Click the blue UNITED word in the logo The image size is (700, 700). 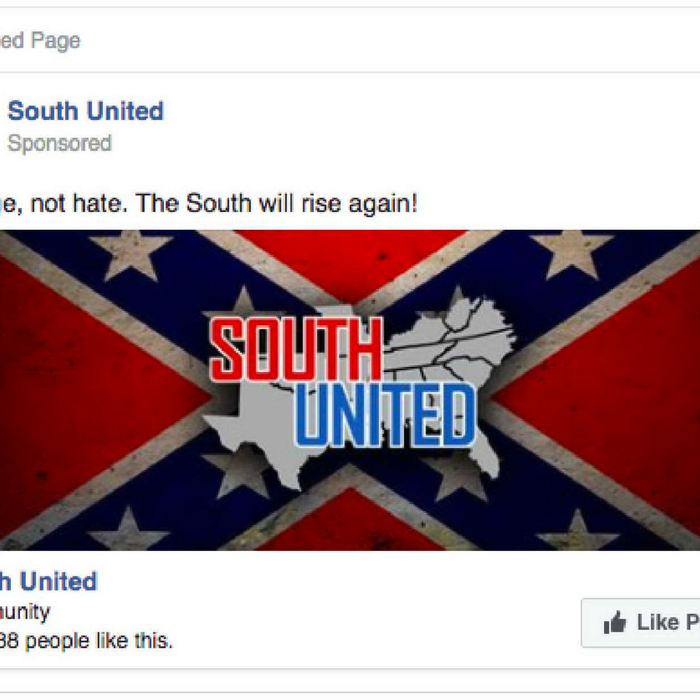(x=385, y=415)
